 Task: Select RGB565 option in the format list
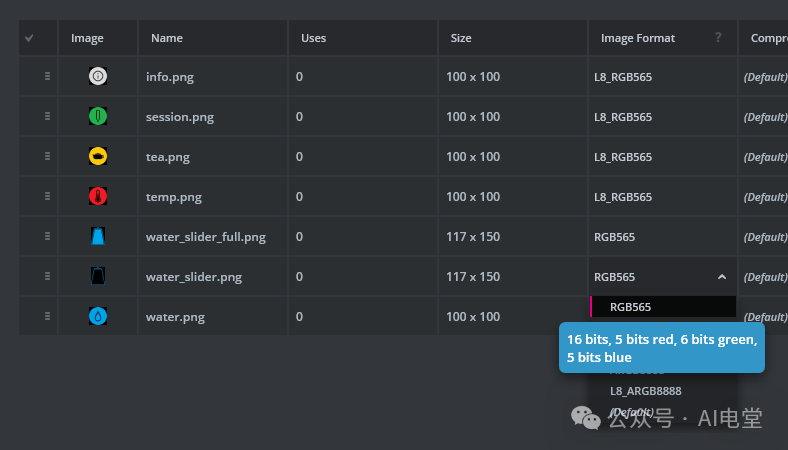point(631,307)
